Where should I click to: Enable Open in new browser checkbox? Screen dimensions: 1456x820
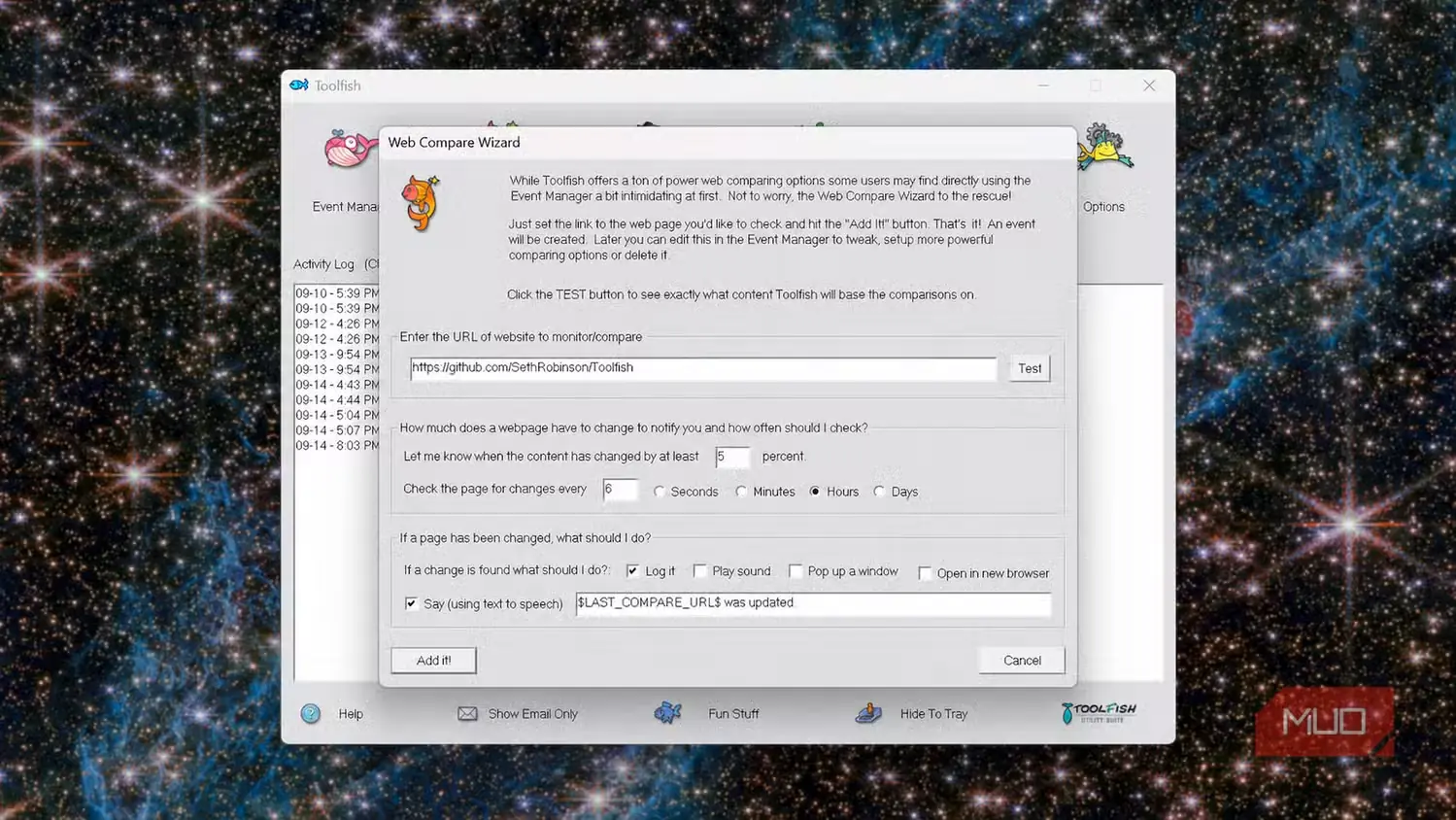tap(925, 573)
